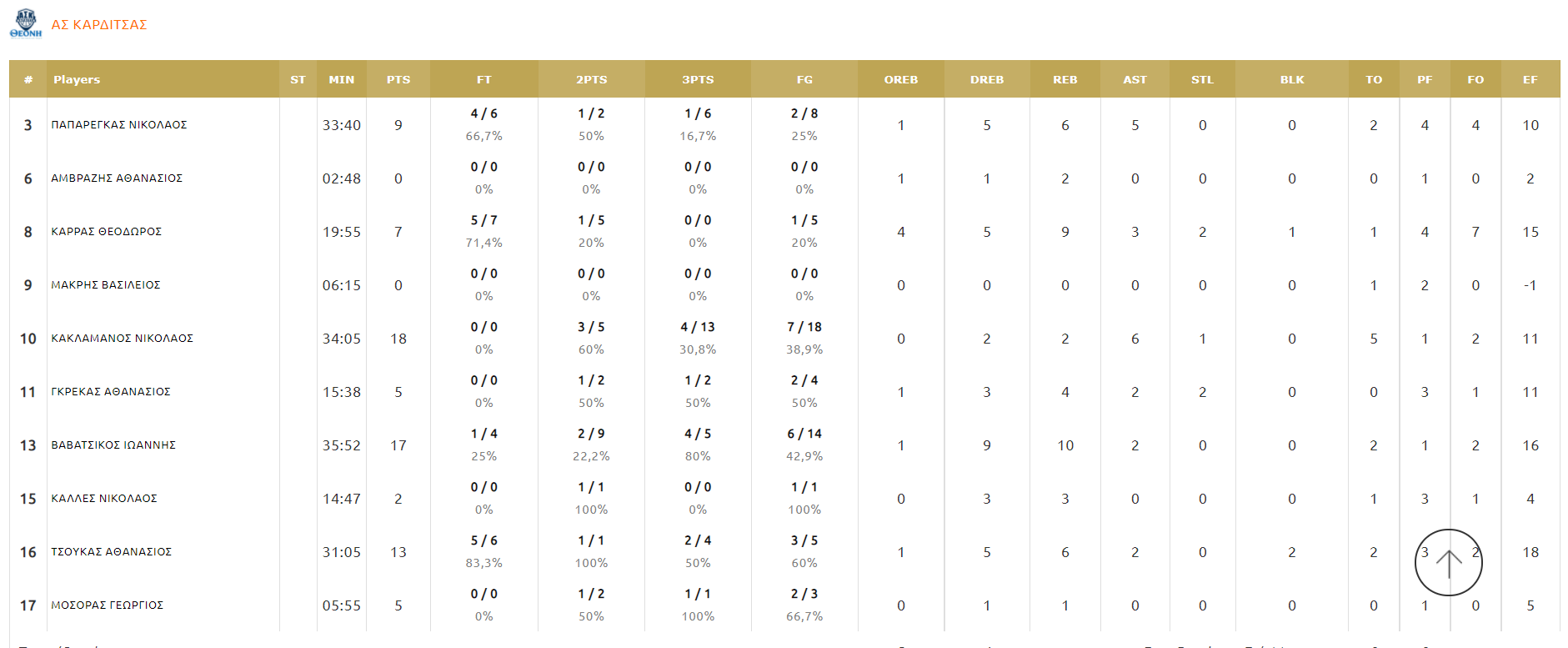Click the scroll-to-top arrow button
1568x648 pixels.
1448,563
